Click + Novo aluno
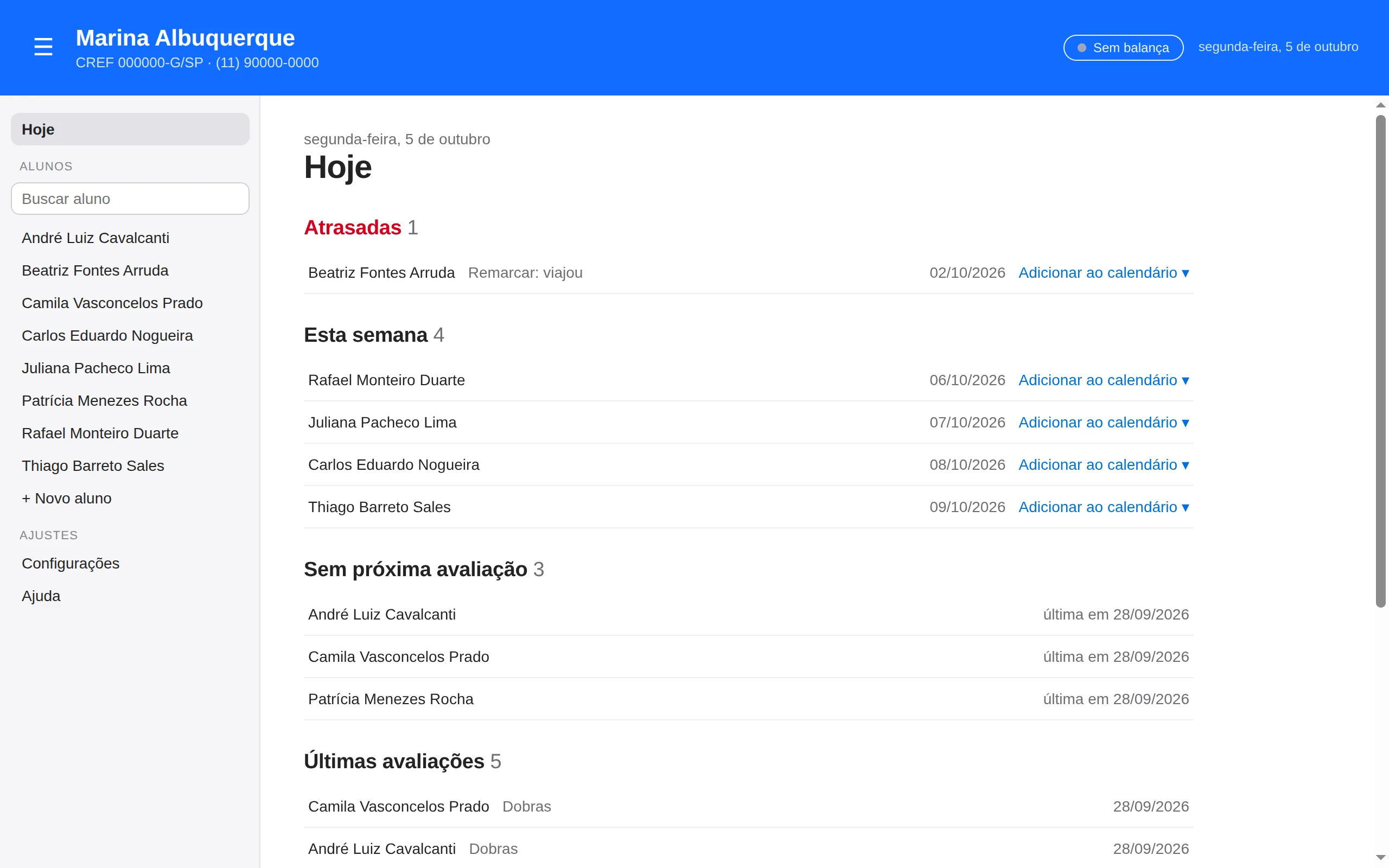Image resolution: width=1389 pixels, height=868 pixels. pyautogui.click(x=130, y=499)
